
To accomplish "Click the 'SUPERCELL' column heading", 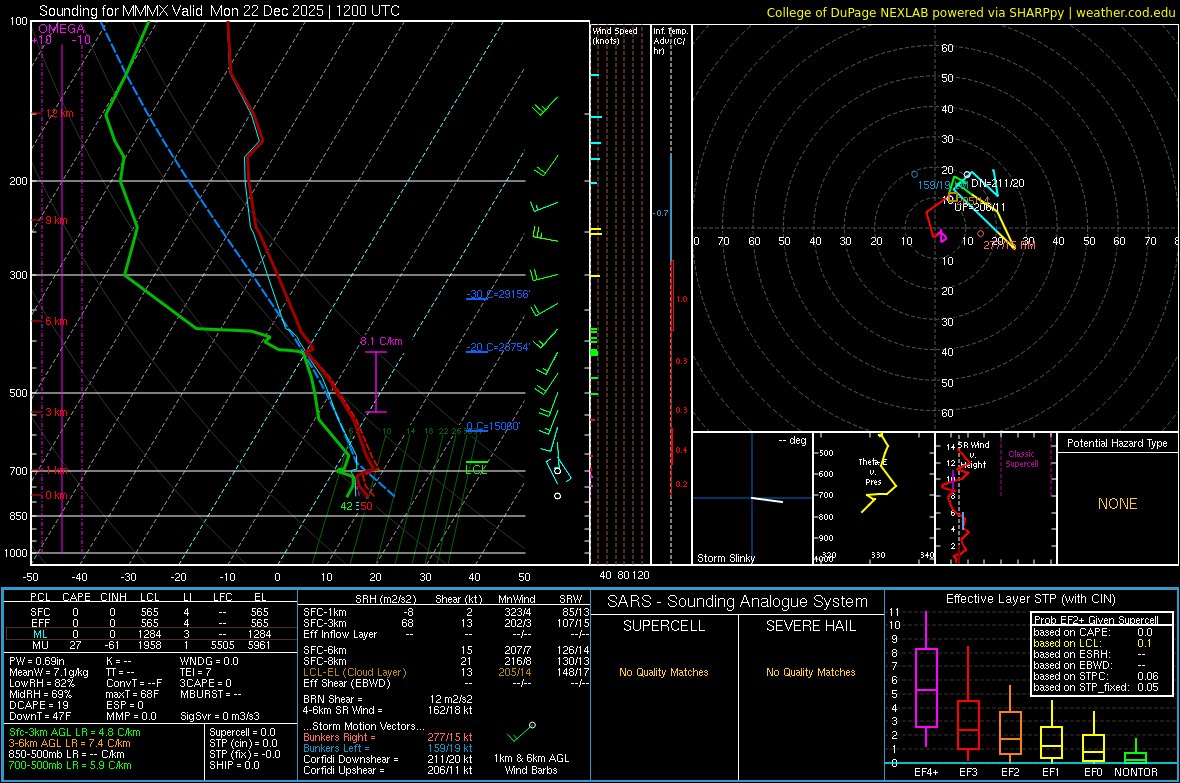I will click(x=664, y=626).
